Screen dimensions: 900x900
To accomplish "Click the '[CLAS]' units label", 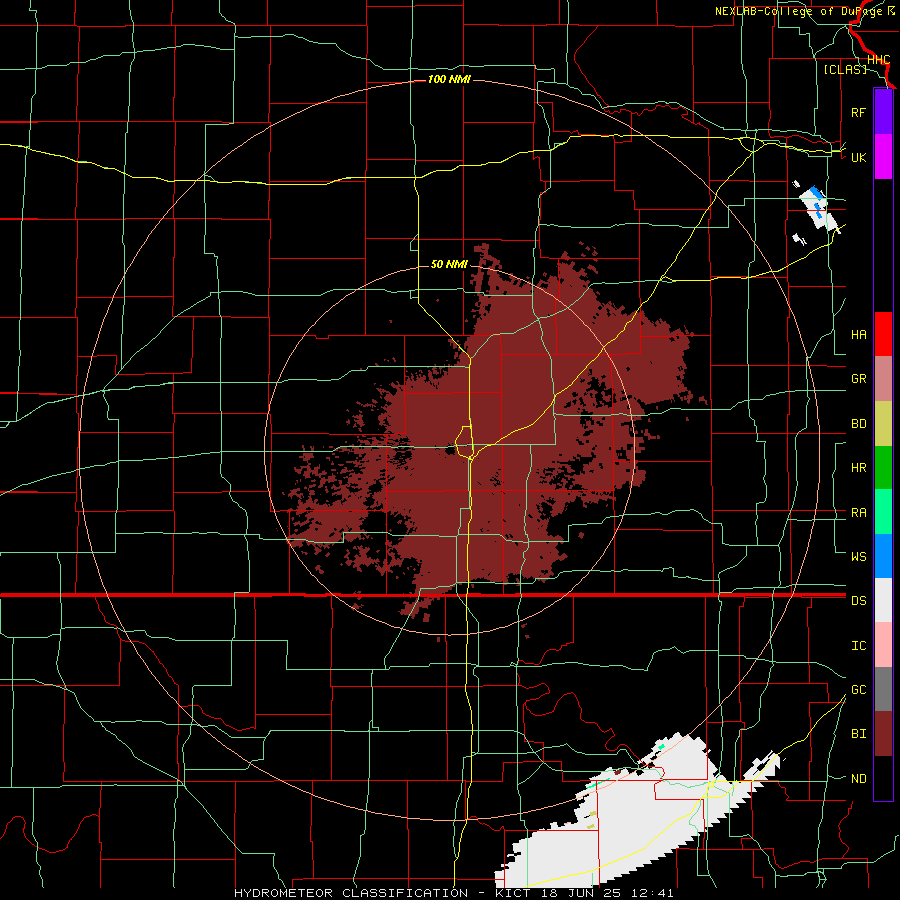I will [844, 70].
